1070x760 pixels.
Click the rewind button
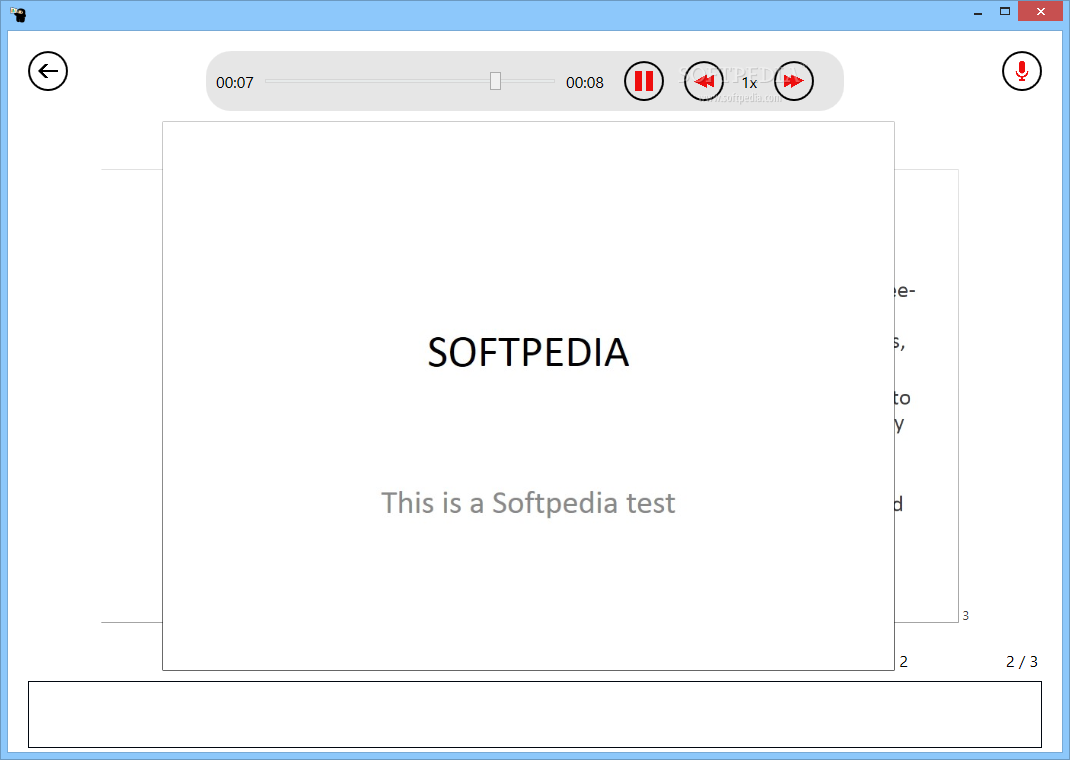pyautogui.click(x=704, y=81)
